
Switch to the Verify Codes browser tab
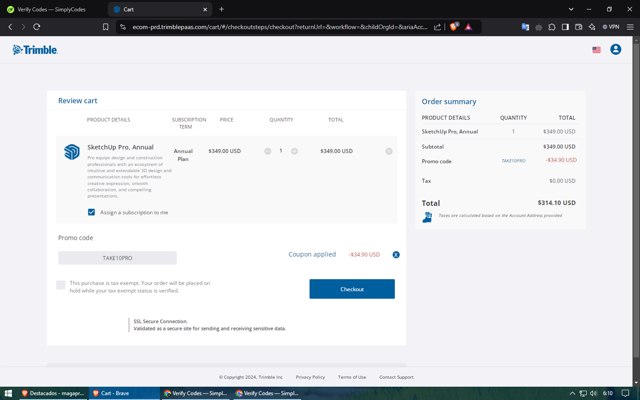49,9
